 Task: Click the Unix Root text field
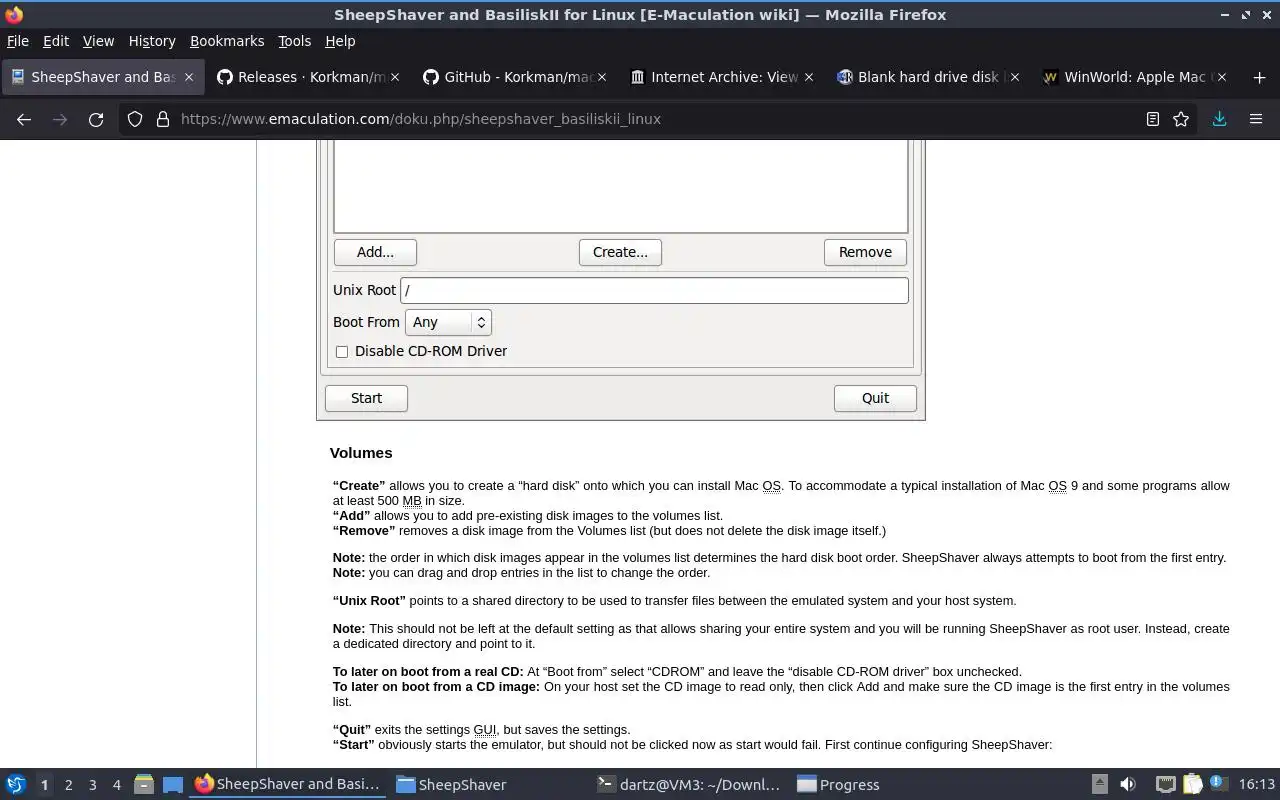point(654,290)
